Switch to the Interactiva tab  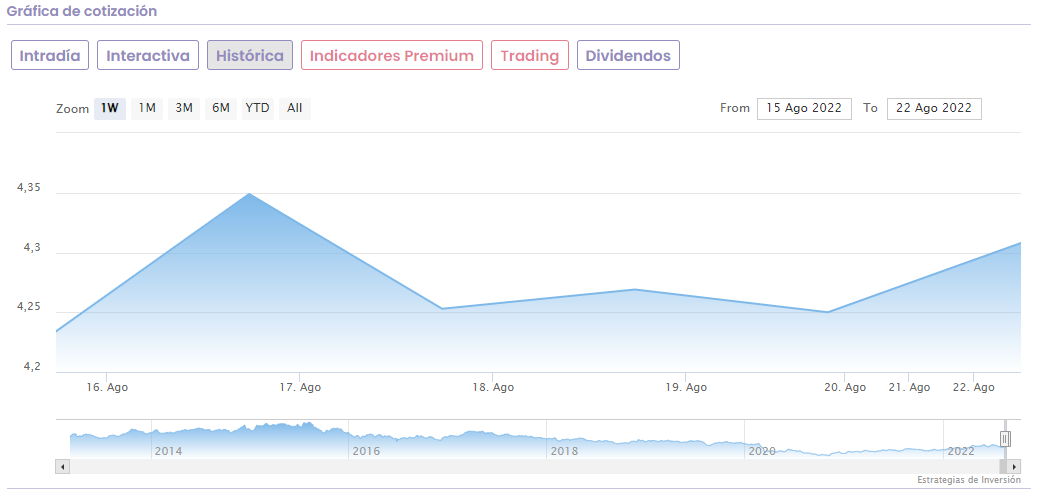pyautogui.click(x=148, y=55)
